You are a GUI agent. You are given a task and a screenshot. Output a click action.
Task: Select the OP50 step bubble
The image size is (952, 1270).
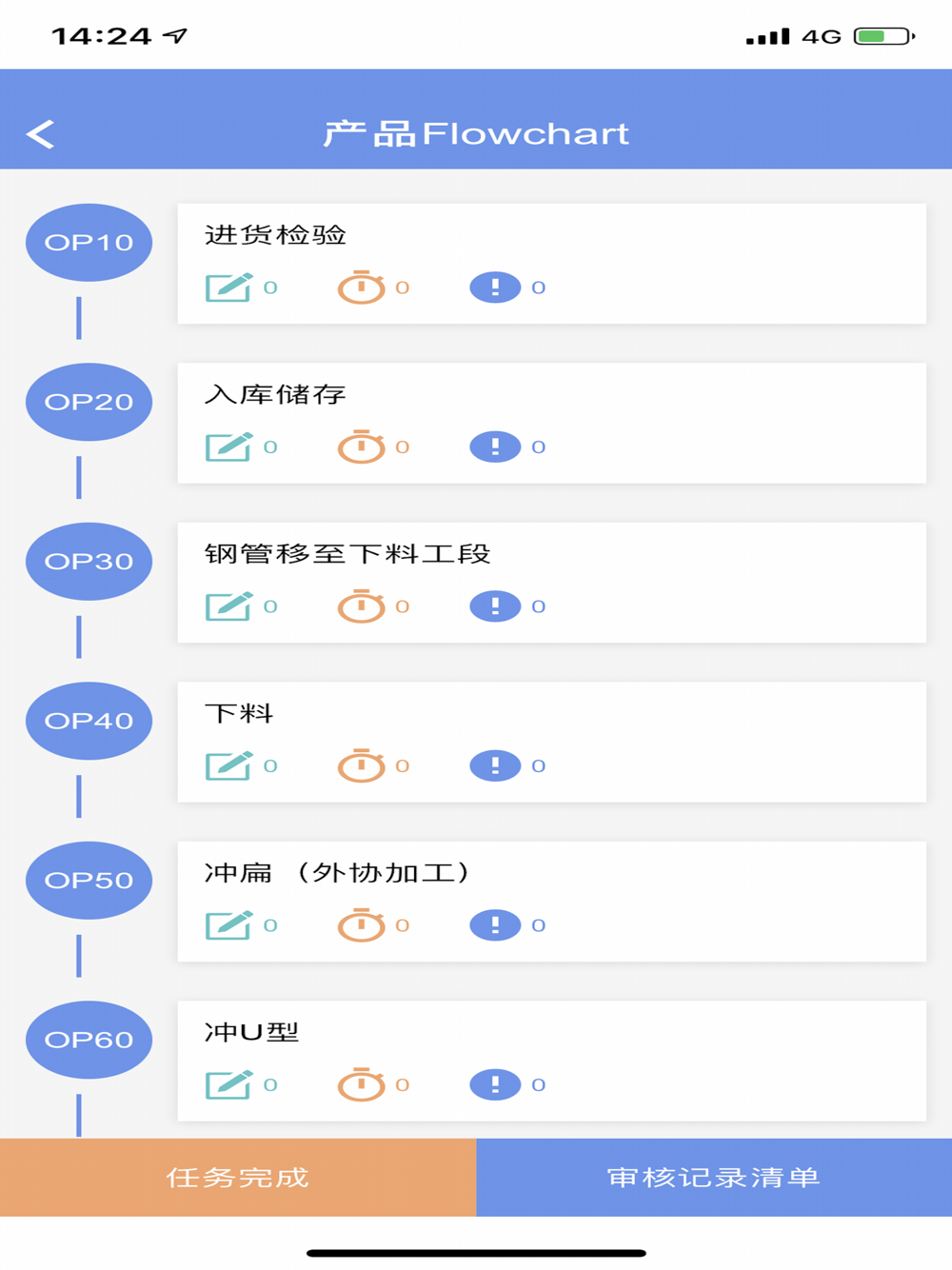click(89, 881)
